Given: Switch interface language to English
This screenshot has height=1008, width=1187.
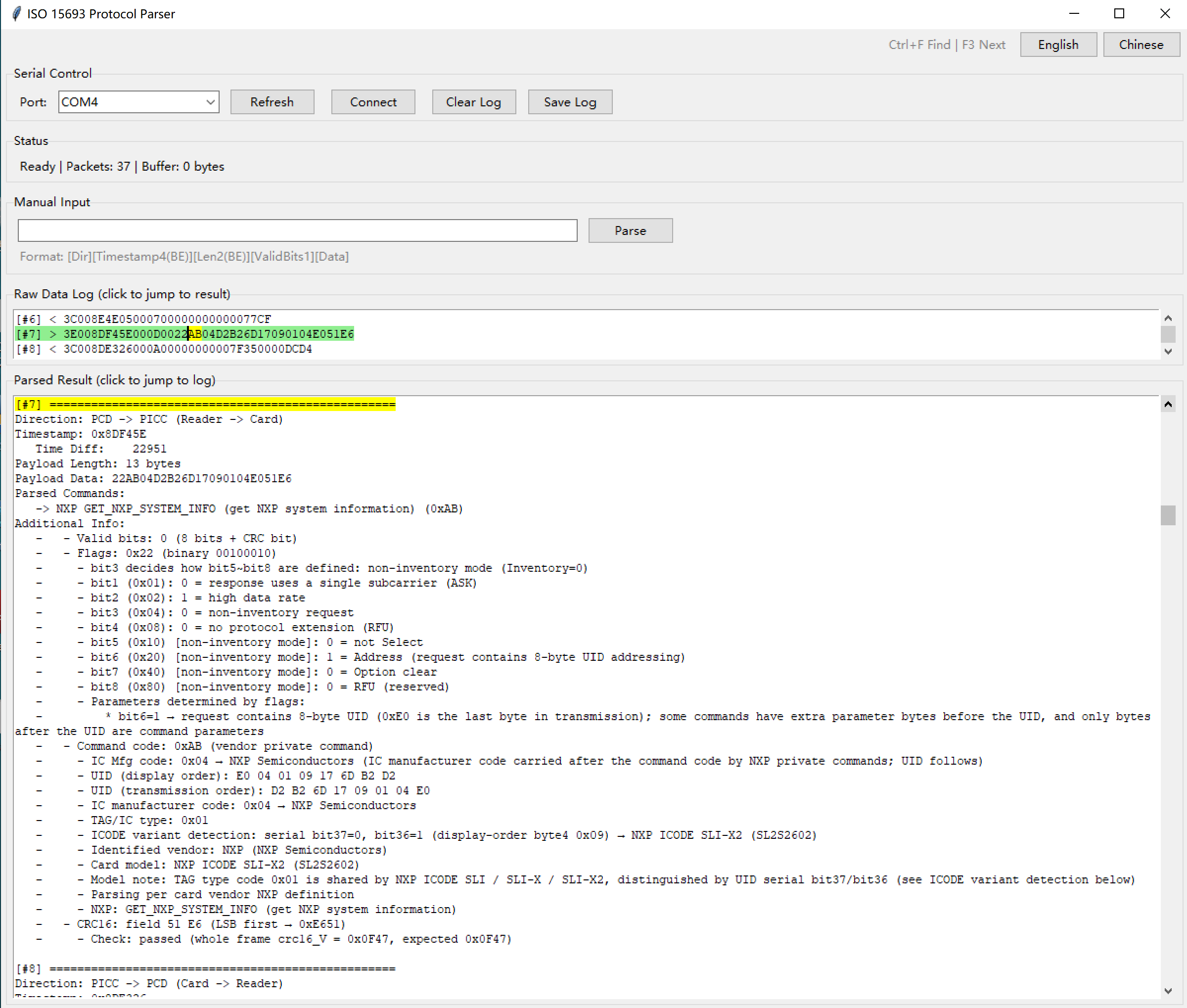Looking at the screenshot, I should 1058,45.
